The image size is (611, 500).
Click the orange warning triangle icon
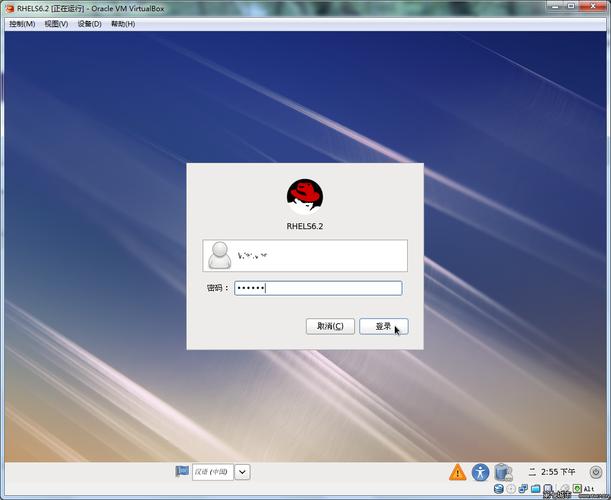pyautogui.click(x=457, y=472)
